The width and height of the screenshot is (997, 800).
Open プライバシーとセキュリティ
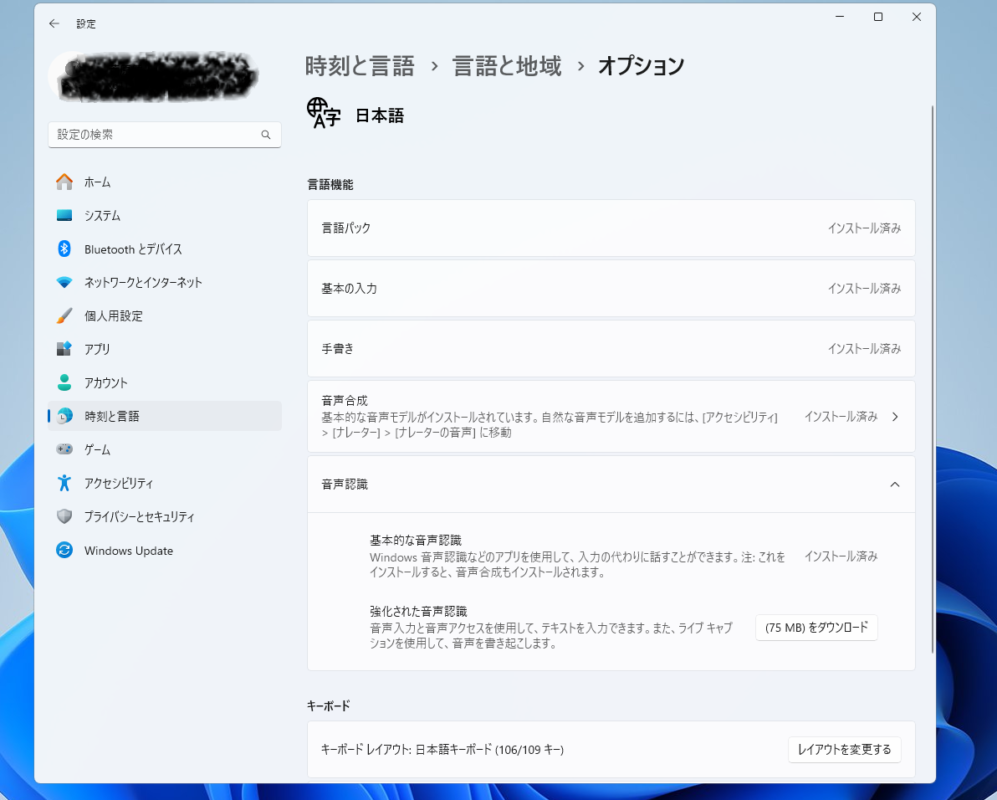(165, 516)
